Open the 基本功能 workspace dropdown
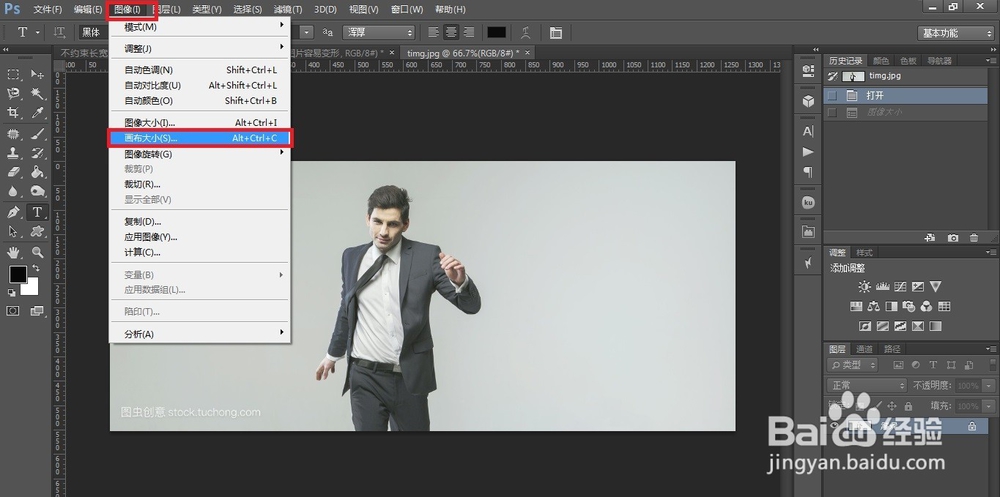Viewport: 1000px width, 497px height. tap(955, 33)
